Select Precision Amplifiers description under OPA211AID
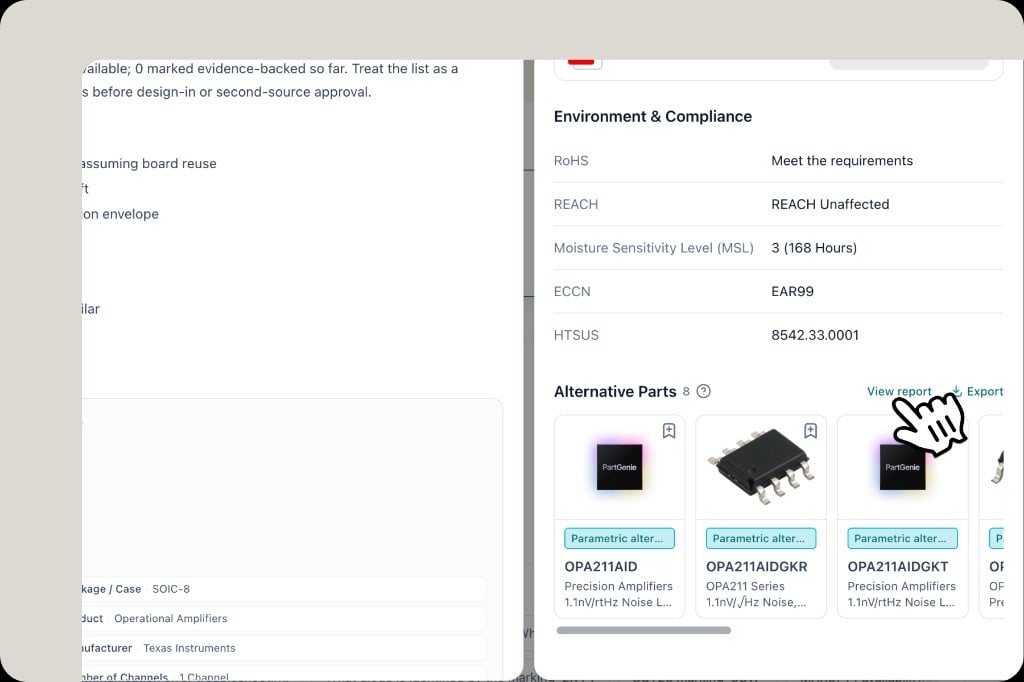This screenshot has height=682, width=1024. 618,587
